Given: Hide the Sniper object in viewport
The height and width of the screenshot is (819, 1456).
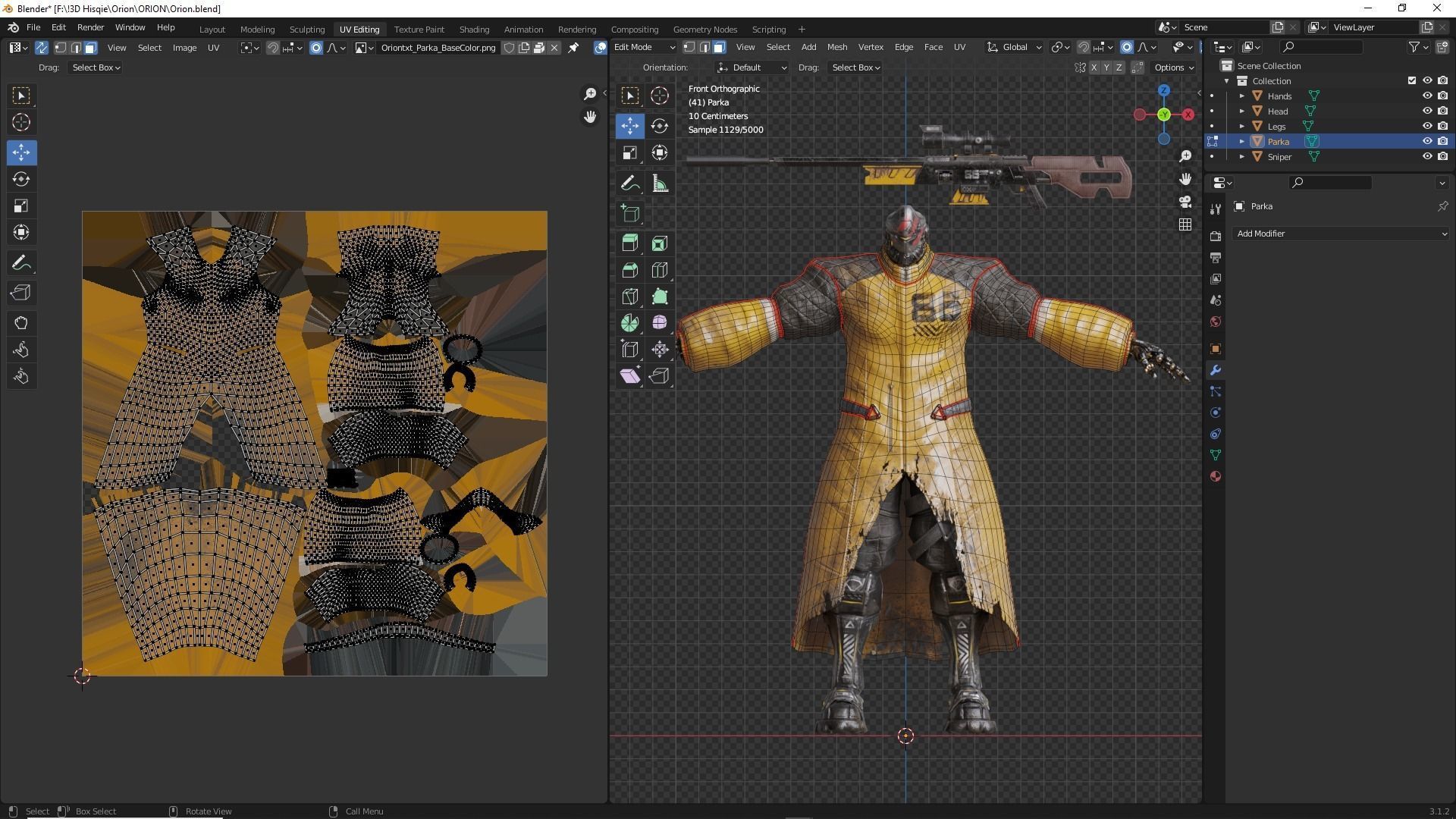Looking at the screenshot, I should point(1427,157).
